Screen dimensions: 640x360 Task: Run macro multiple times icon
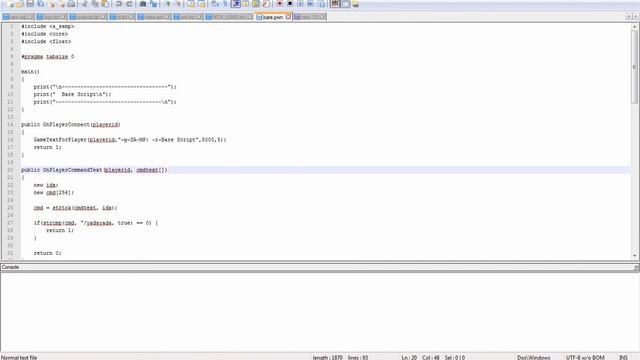pos(310,4)
